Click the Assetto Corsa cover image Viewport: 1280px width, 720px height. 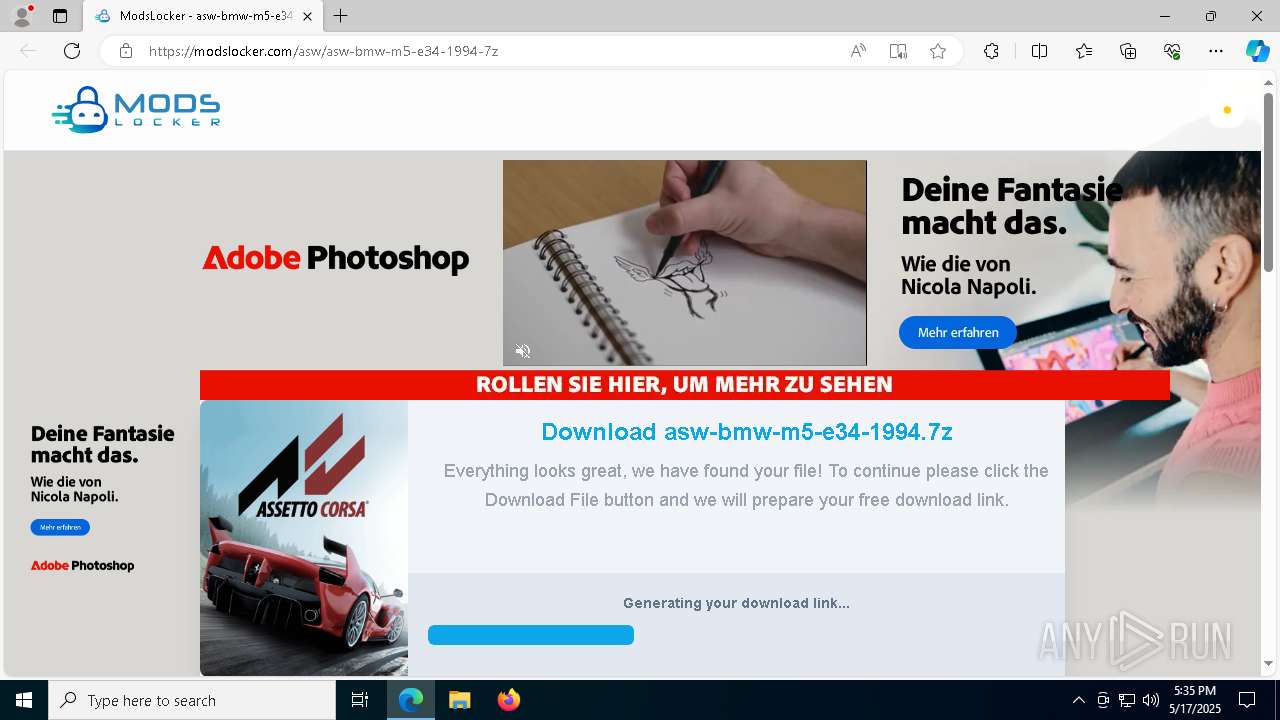[x=304, y=538]
